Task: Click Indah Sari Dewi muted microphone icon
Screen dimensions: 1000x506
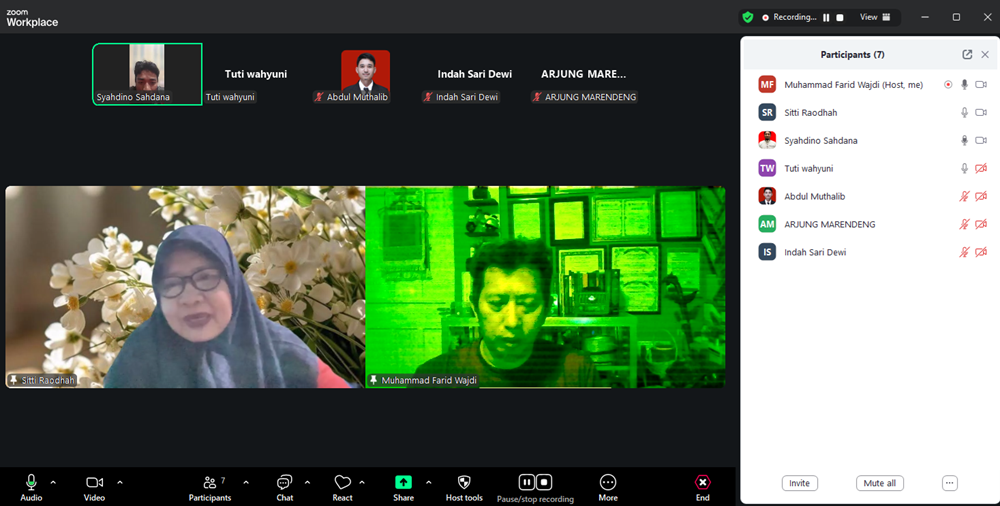Action: point(964,252)
